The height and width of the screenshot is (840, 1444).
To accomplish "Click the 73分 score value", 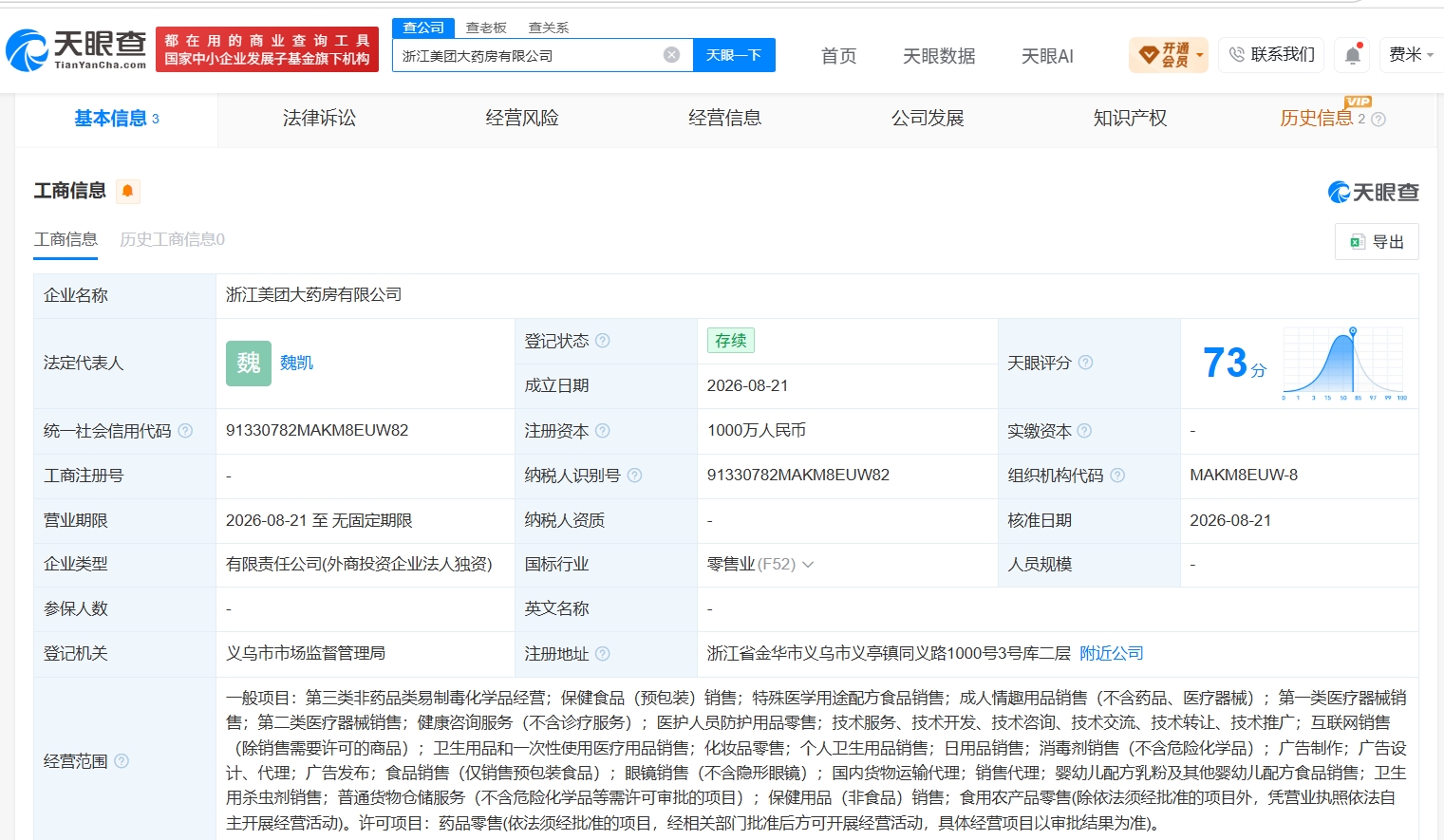I will pos(1234,363).
